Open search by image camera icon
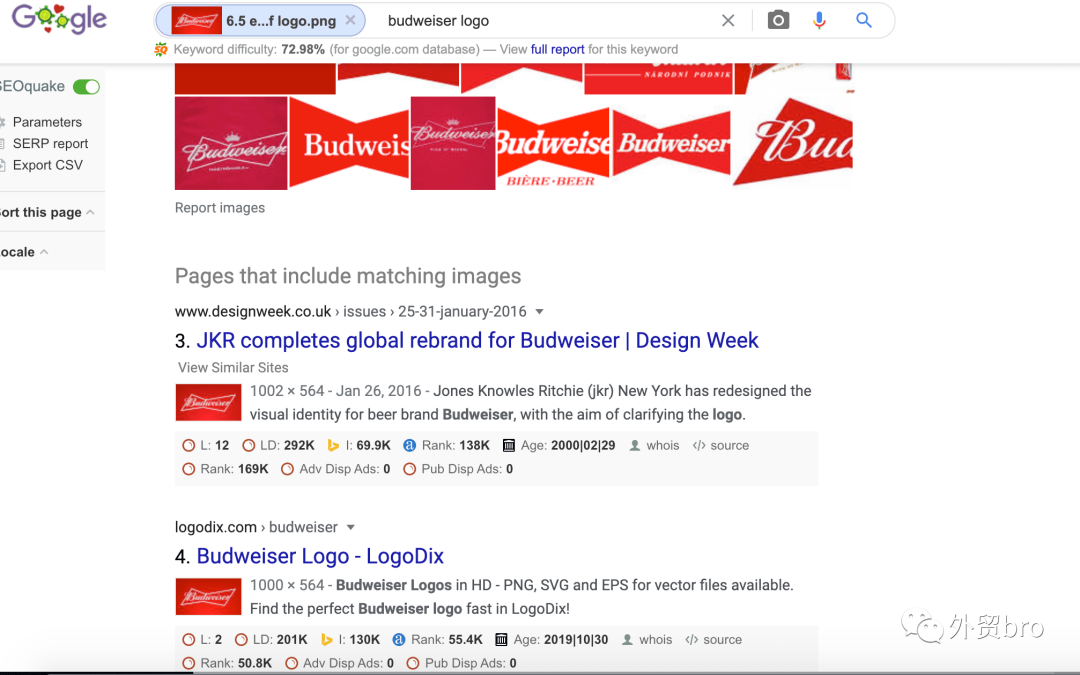The height and width of the screenshot is (675, 1080). tap(778, 20)
